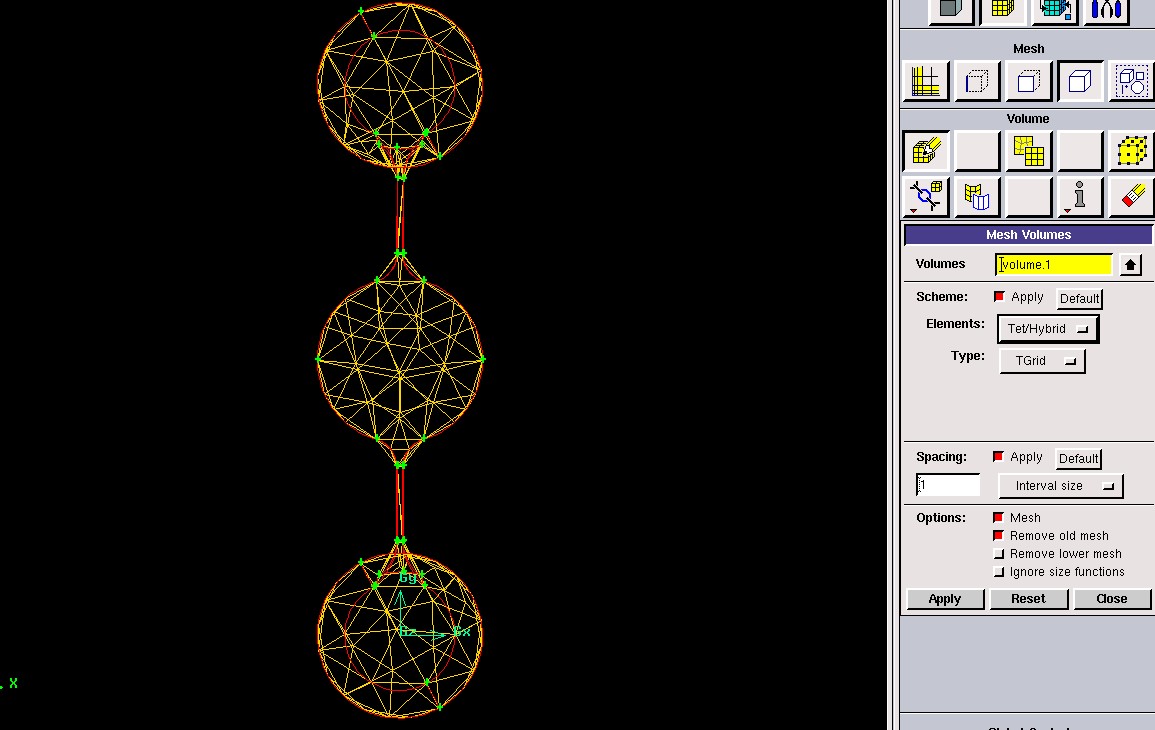Open the Interval size dropdown
The height and width of the screenshot is (730, 1155).
coord(1060,485)
